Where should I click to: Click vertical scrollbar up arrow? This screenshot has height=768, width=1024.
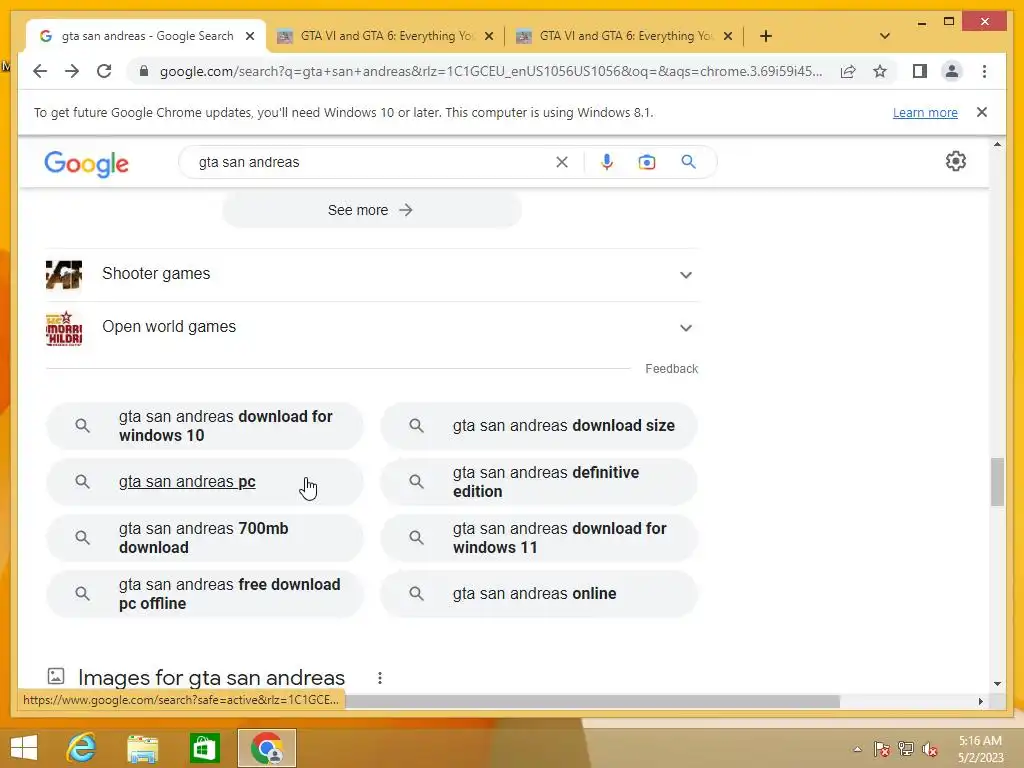[x=997, y=144]
